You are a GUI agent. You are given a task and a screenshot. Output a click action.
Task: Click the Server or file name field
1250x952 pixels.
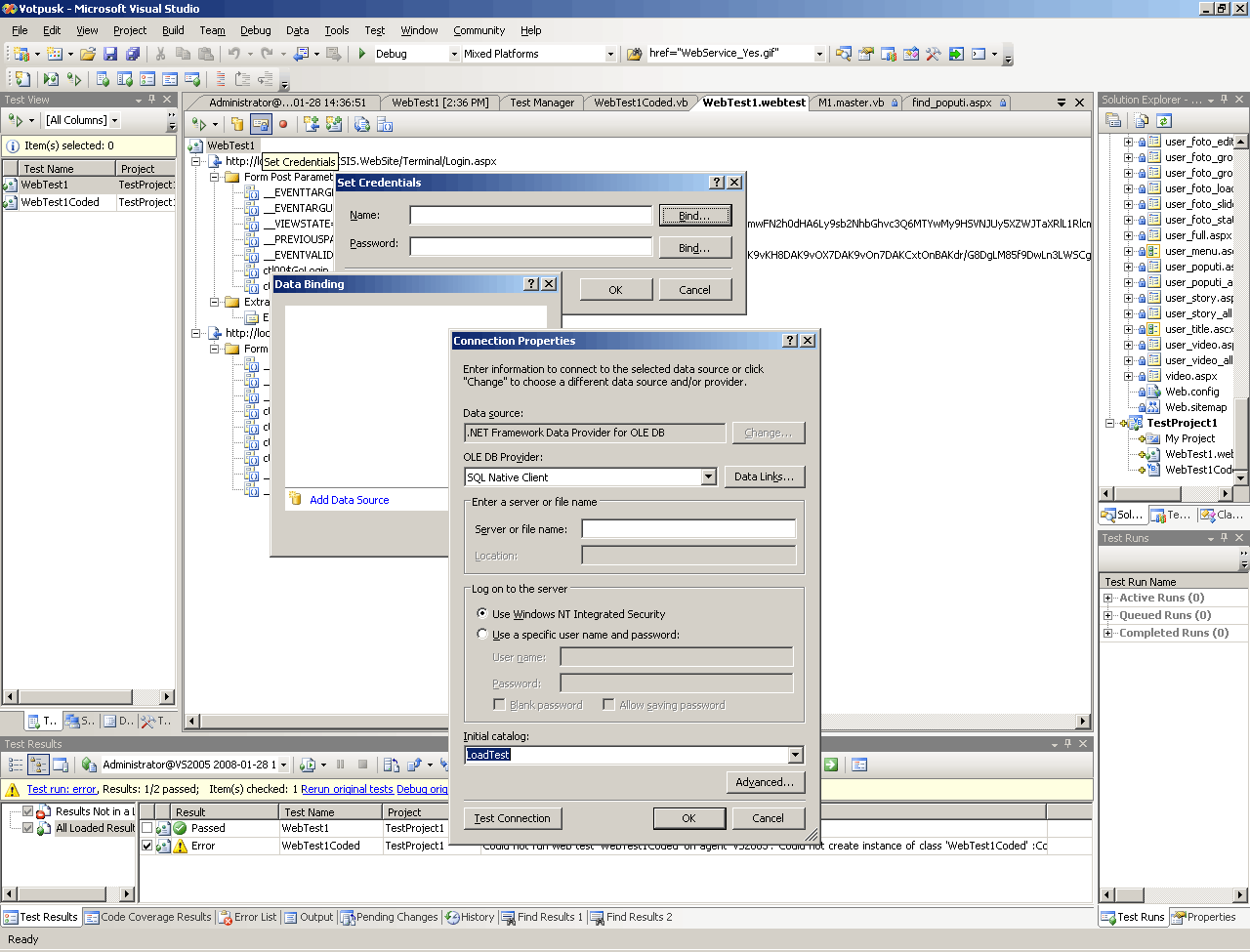pyautogui.click(x=688, y=529)
